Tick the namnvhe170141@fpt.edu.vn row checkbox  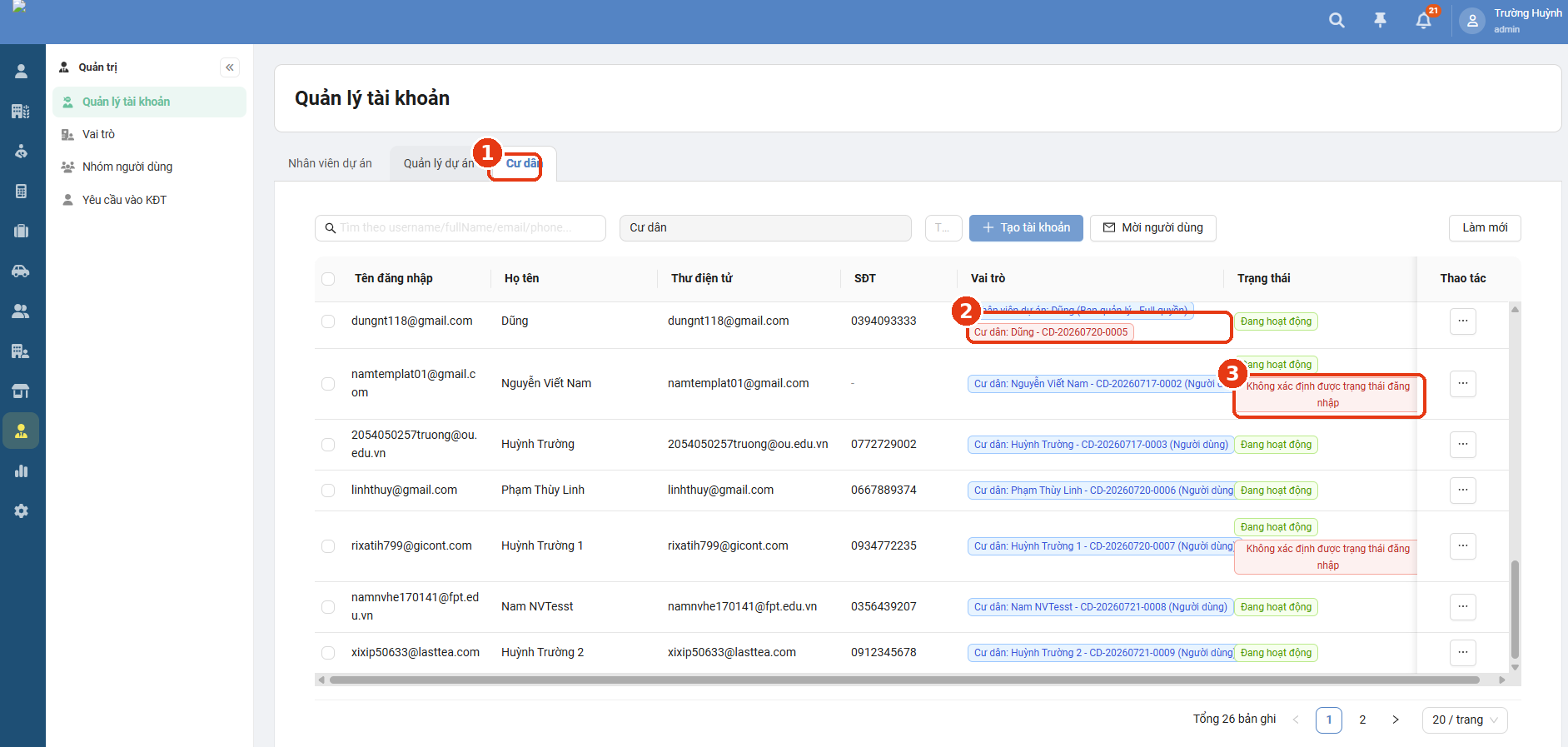point(328,607)
